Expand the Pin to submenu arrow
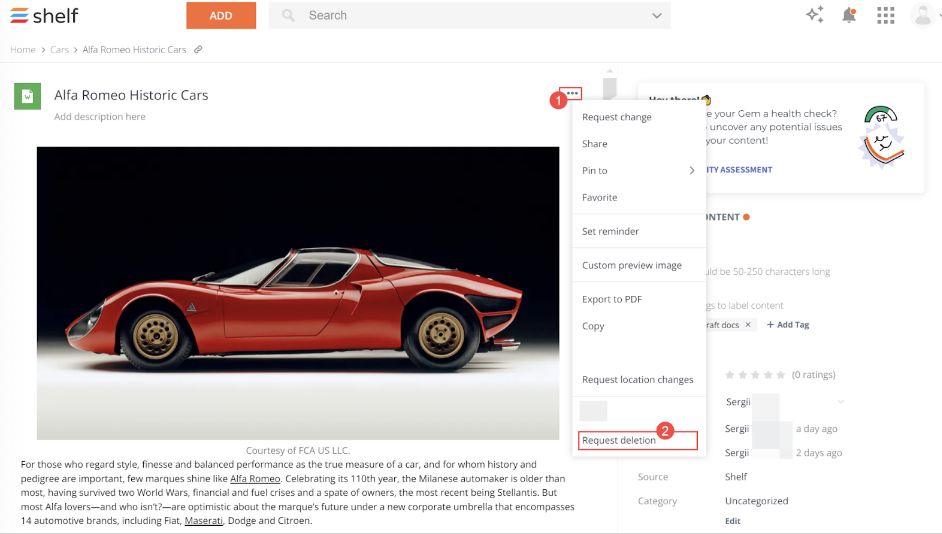 click(691, 171)
